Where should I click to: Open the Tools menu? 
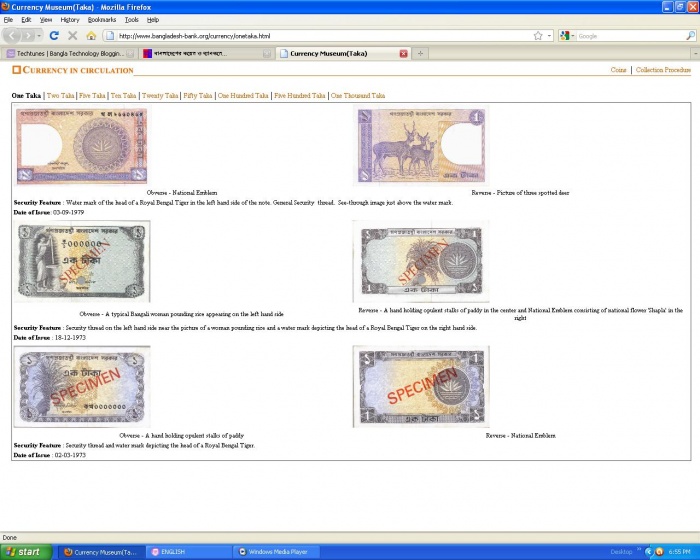coord(132,20)
